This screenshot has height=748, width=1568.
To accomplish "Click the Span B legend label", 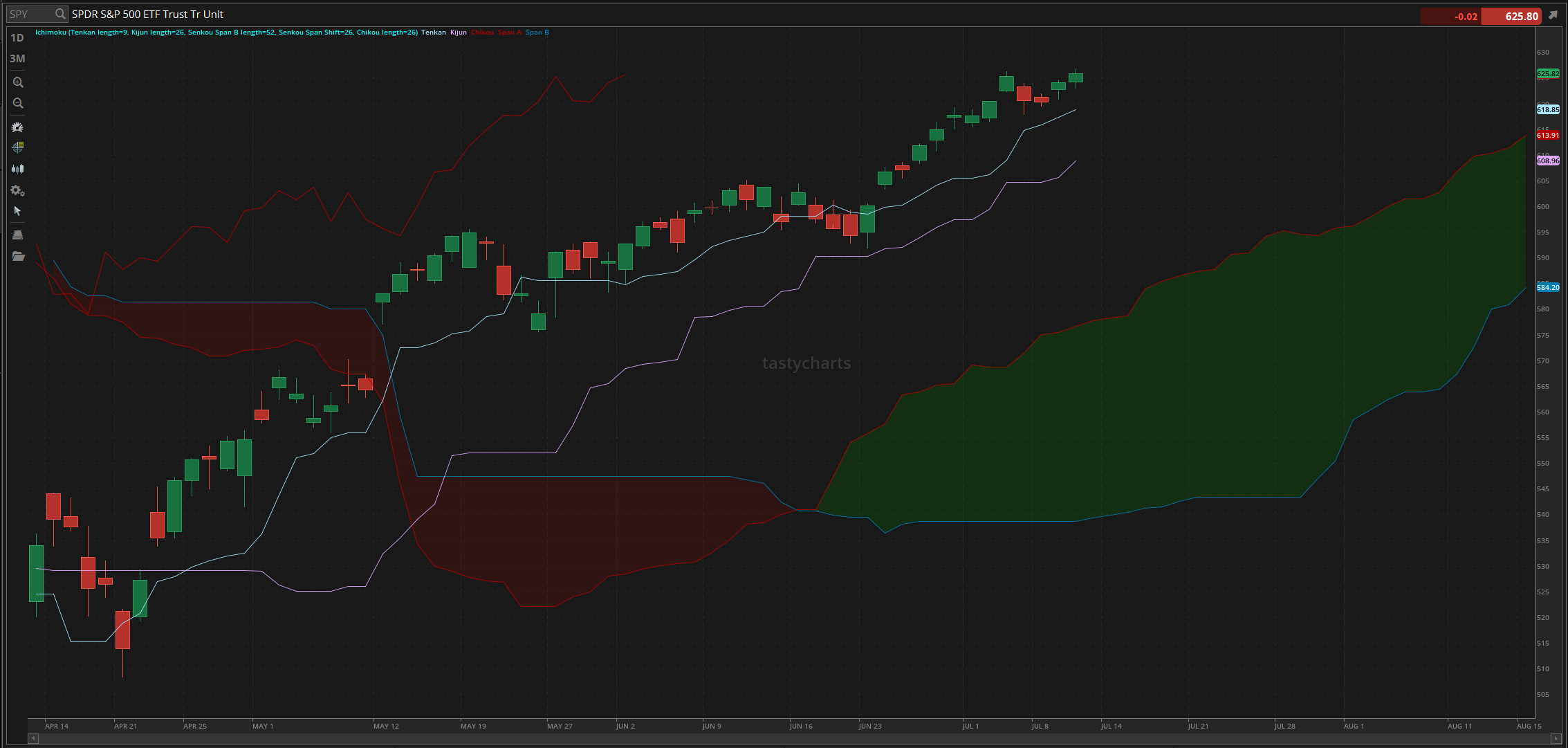I will click(537, 33).
